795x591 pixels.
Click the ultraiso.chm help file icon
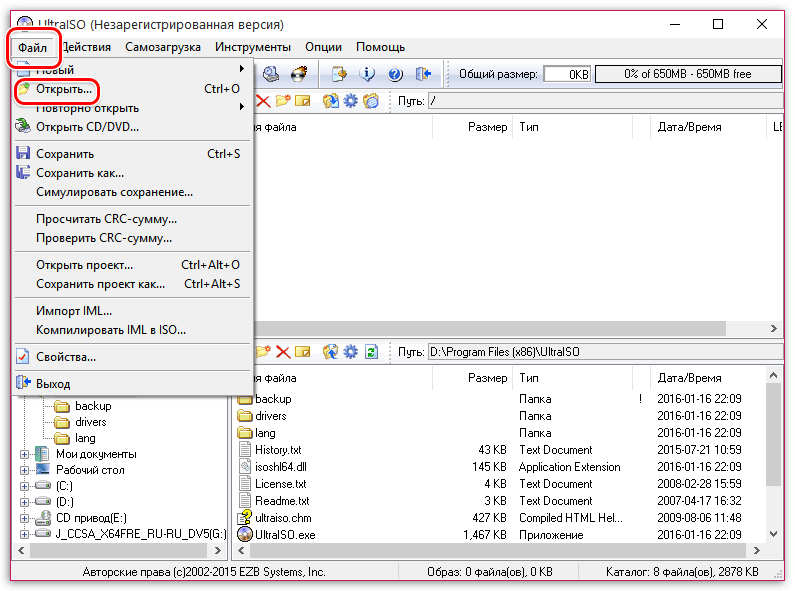(x=245, y=518)
